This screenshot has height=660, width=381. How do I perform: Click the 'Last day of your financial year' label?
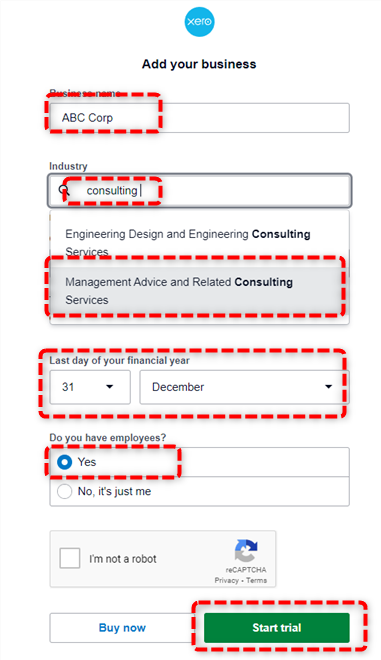click(x=120, y=361)
